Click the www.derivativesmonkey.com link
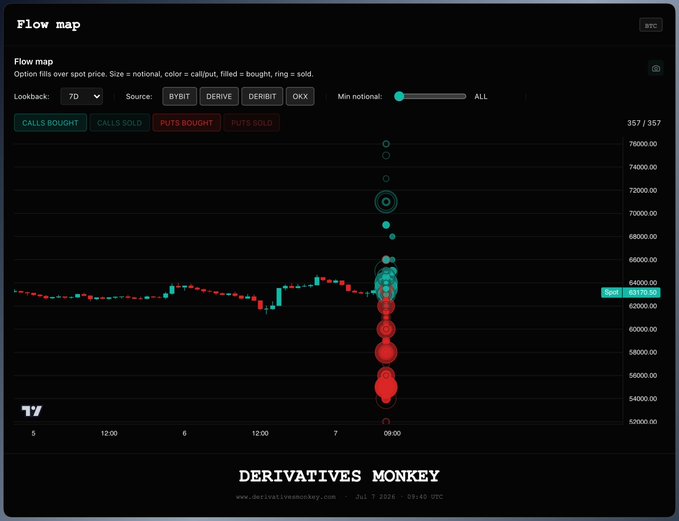The height and width of the screenshot is (521, 679). coord(286,497)
